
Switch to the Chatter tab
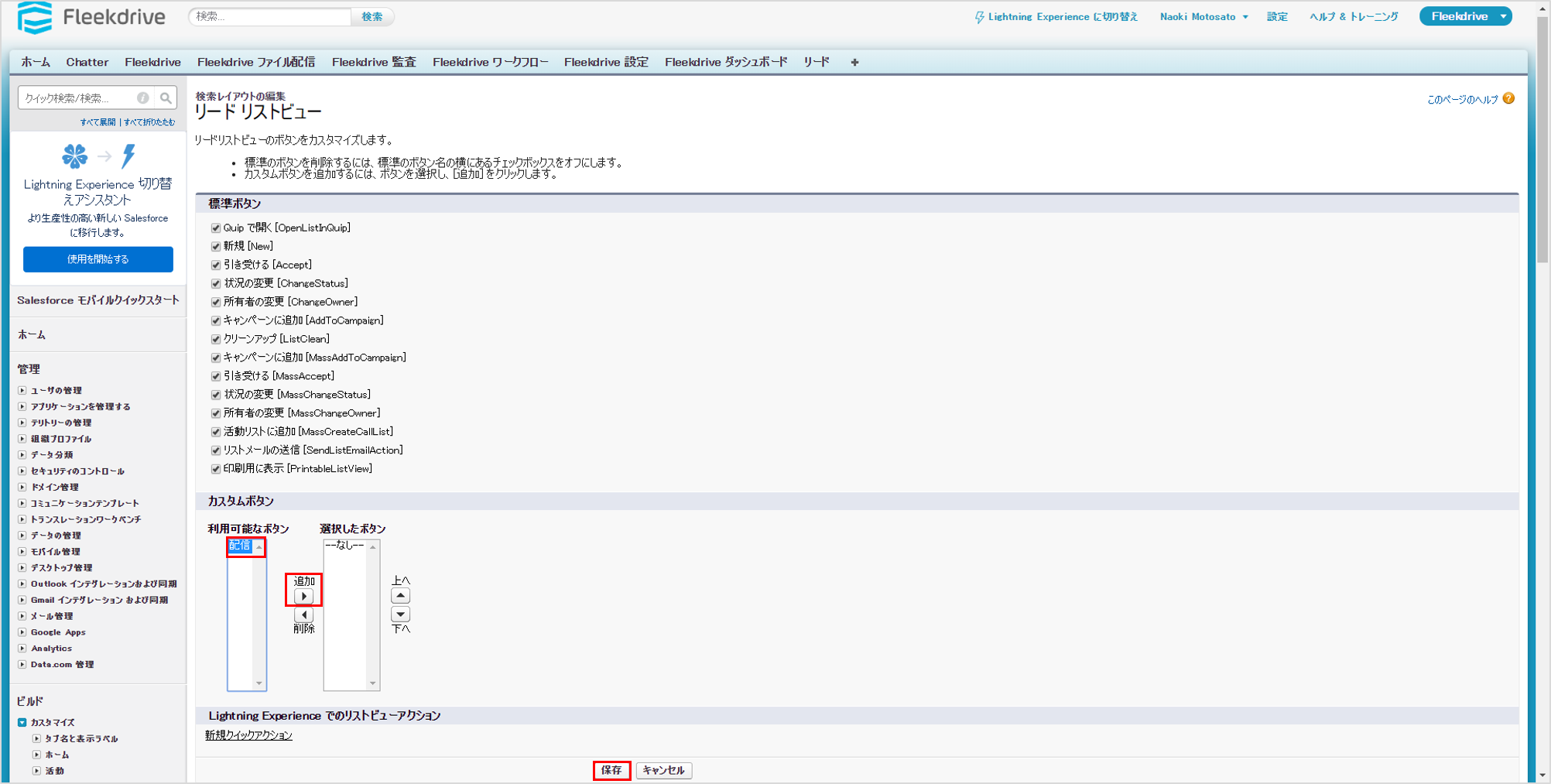tap(87, 62)
